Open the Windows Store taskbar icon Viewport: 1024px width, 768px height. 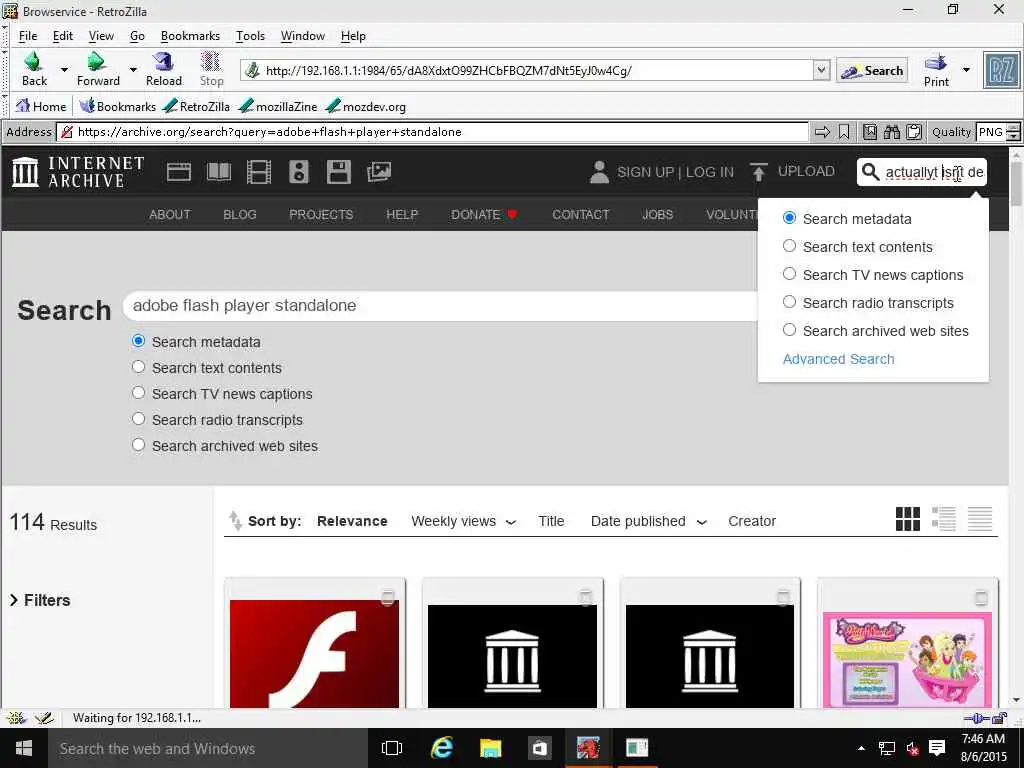pos(539,748)
